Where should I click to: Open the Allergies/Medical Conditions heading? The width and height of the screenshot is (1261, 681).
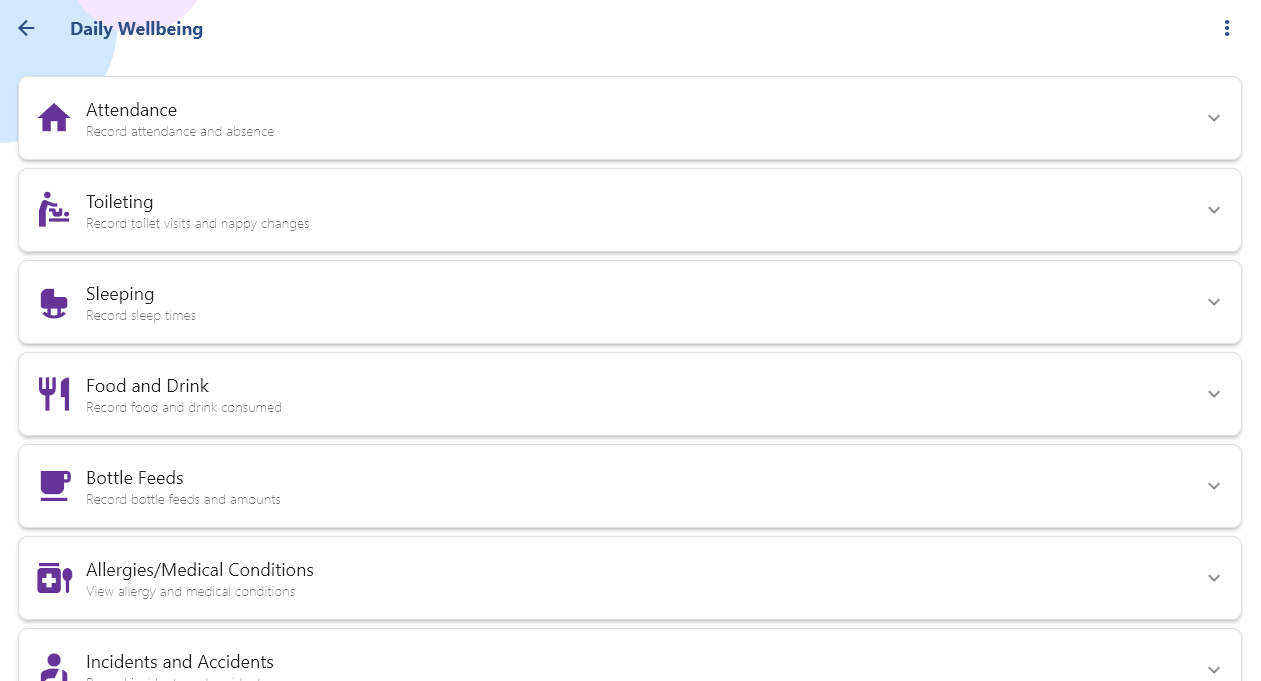click(199, 570)
